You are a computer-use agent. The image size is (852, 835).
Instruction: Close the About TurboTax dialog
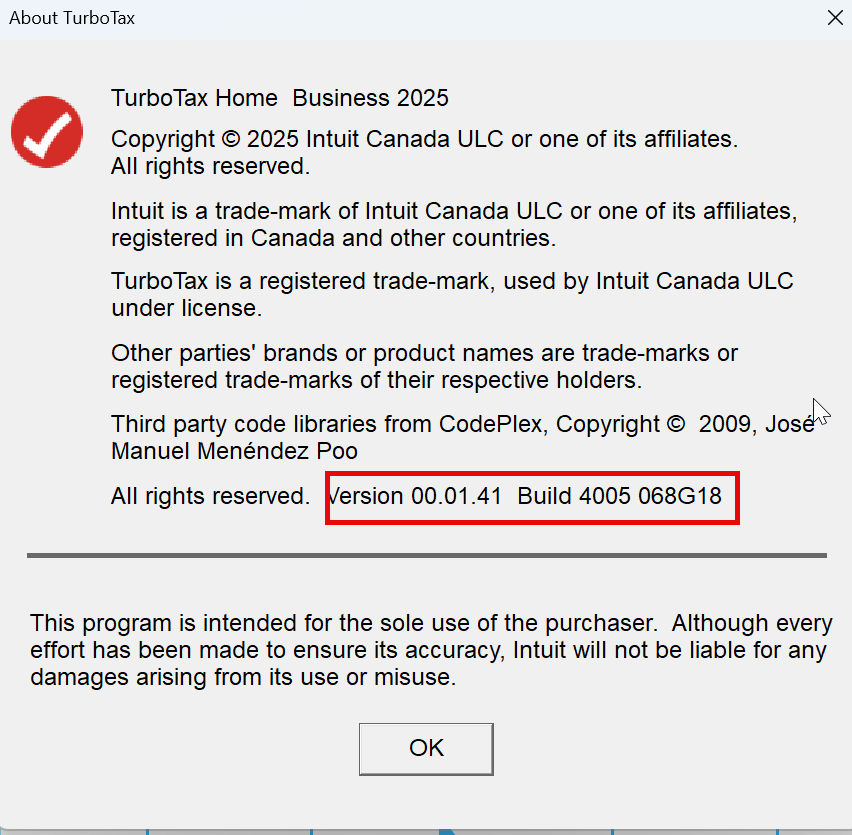tap(834, 17)
